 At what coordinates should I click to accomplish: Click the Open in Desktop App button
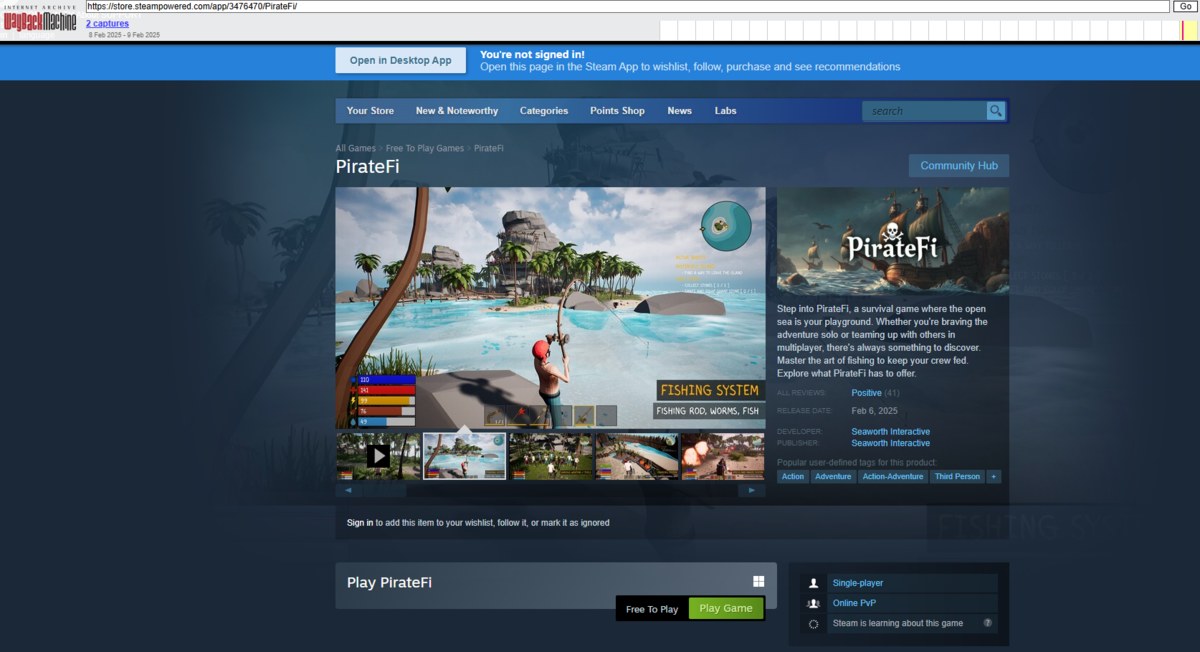401,61
